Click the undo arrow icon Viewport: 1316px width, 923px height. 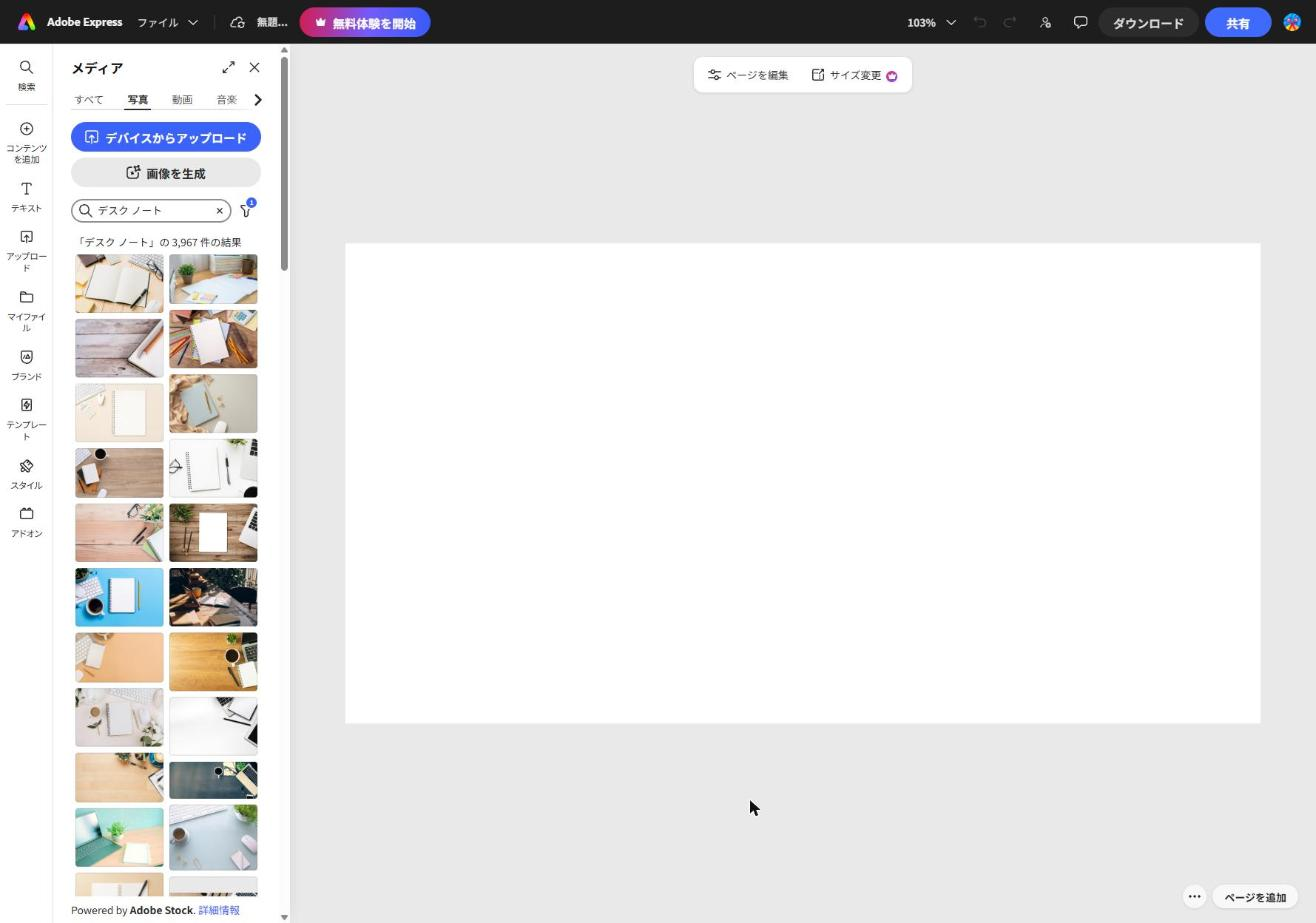[x=980, y=22]
